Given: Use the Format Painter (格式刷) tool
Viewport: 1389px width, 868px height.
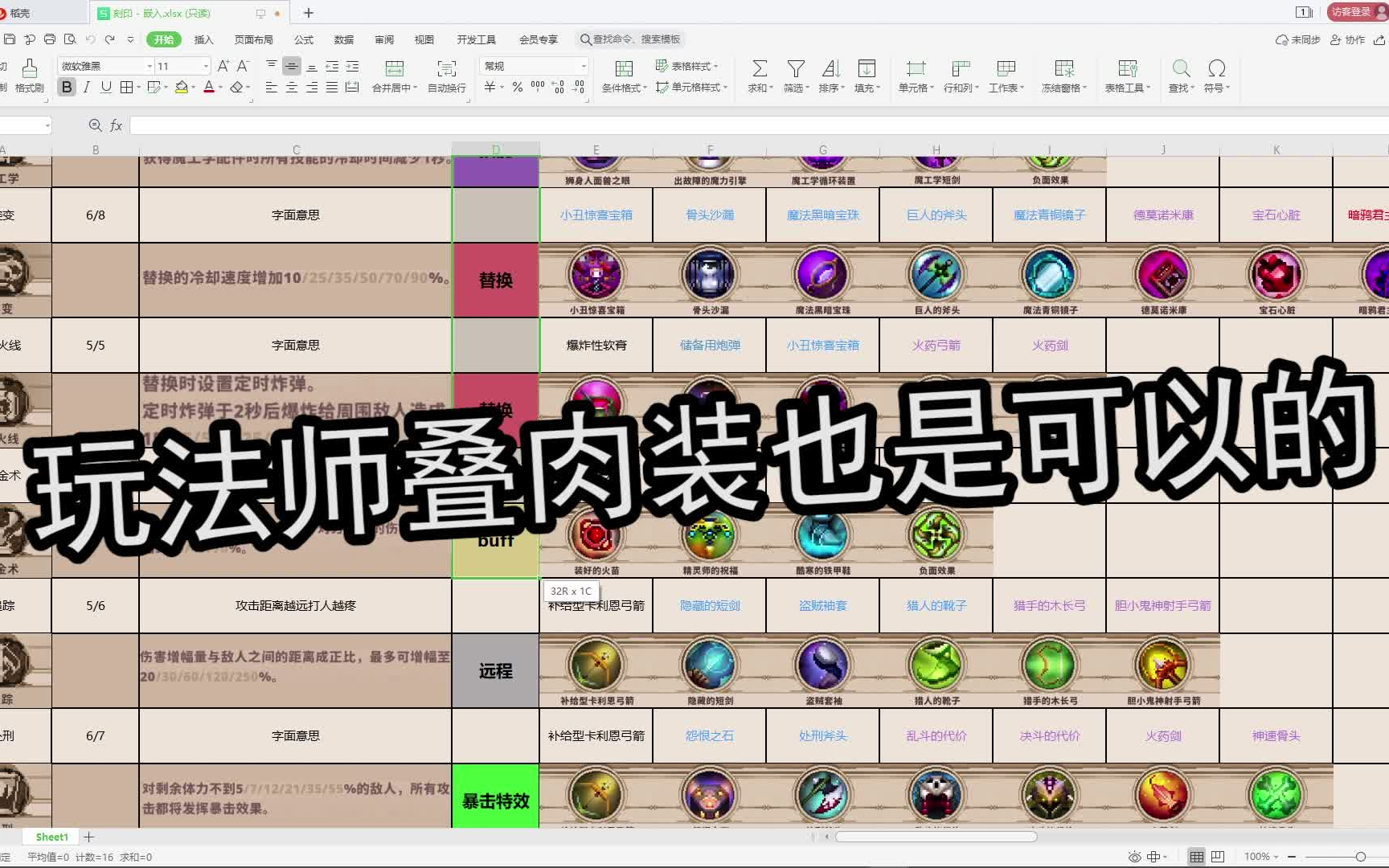Looking at the screenshot, I should 30,76.
